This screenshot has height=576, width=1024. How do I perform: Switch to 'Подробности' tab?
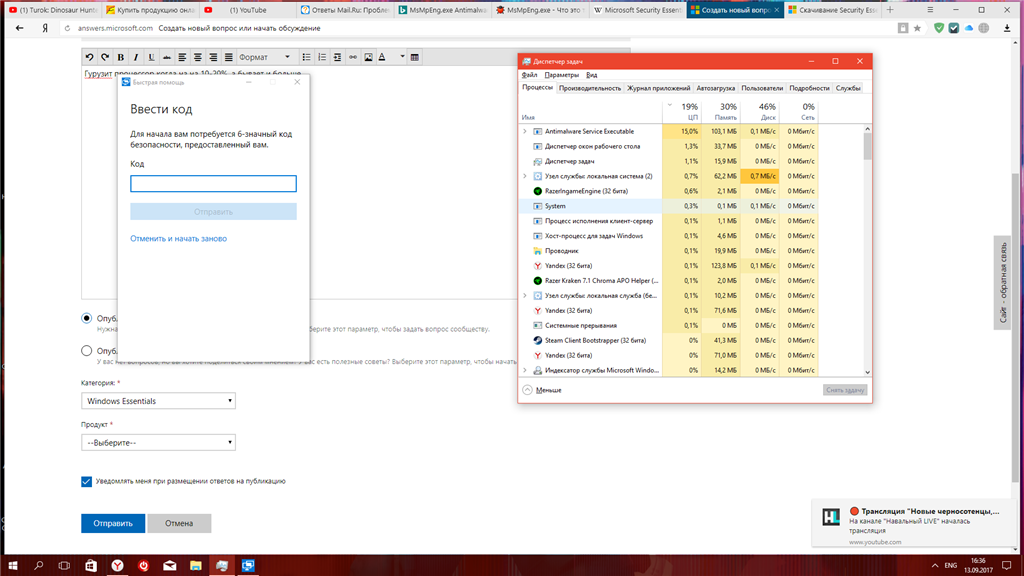click(809, 88)
